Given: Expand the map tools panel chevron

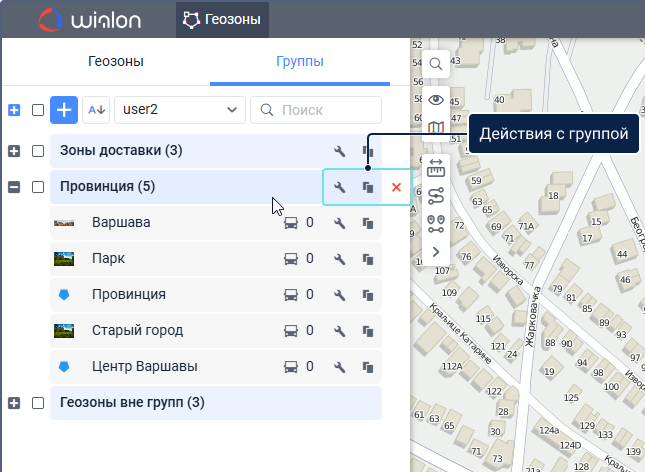Looking at the screenshot, I should [x=436, y=252].
